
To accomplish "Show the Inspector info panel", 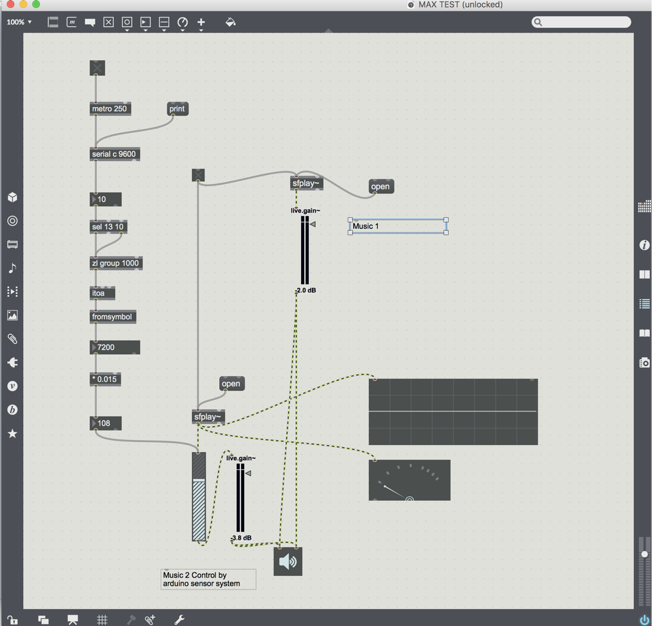I will click(644, 245).
